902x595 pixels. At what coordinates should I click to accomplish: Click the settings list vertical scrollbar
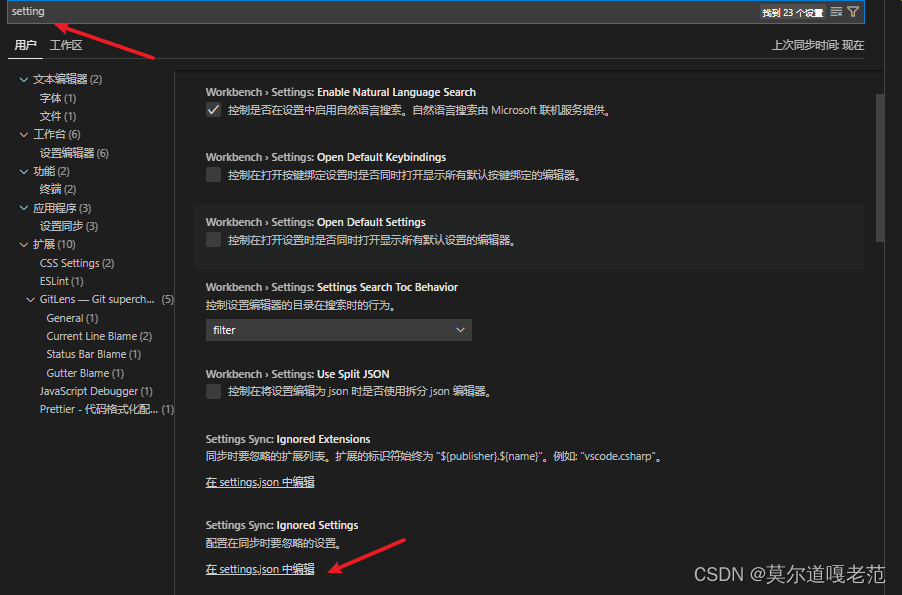880,168
